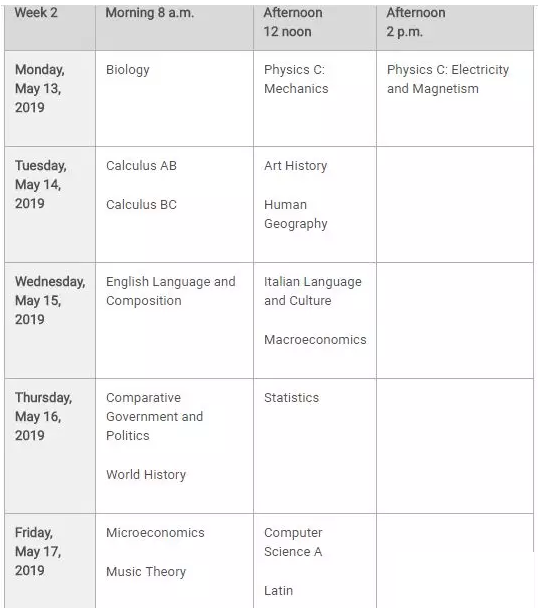The height and width of the screenshot is (612, 540).
Task: Select World History entry
Action: click(x=146, y=475)
